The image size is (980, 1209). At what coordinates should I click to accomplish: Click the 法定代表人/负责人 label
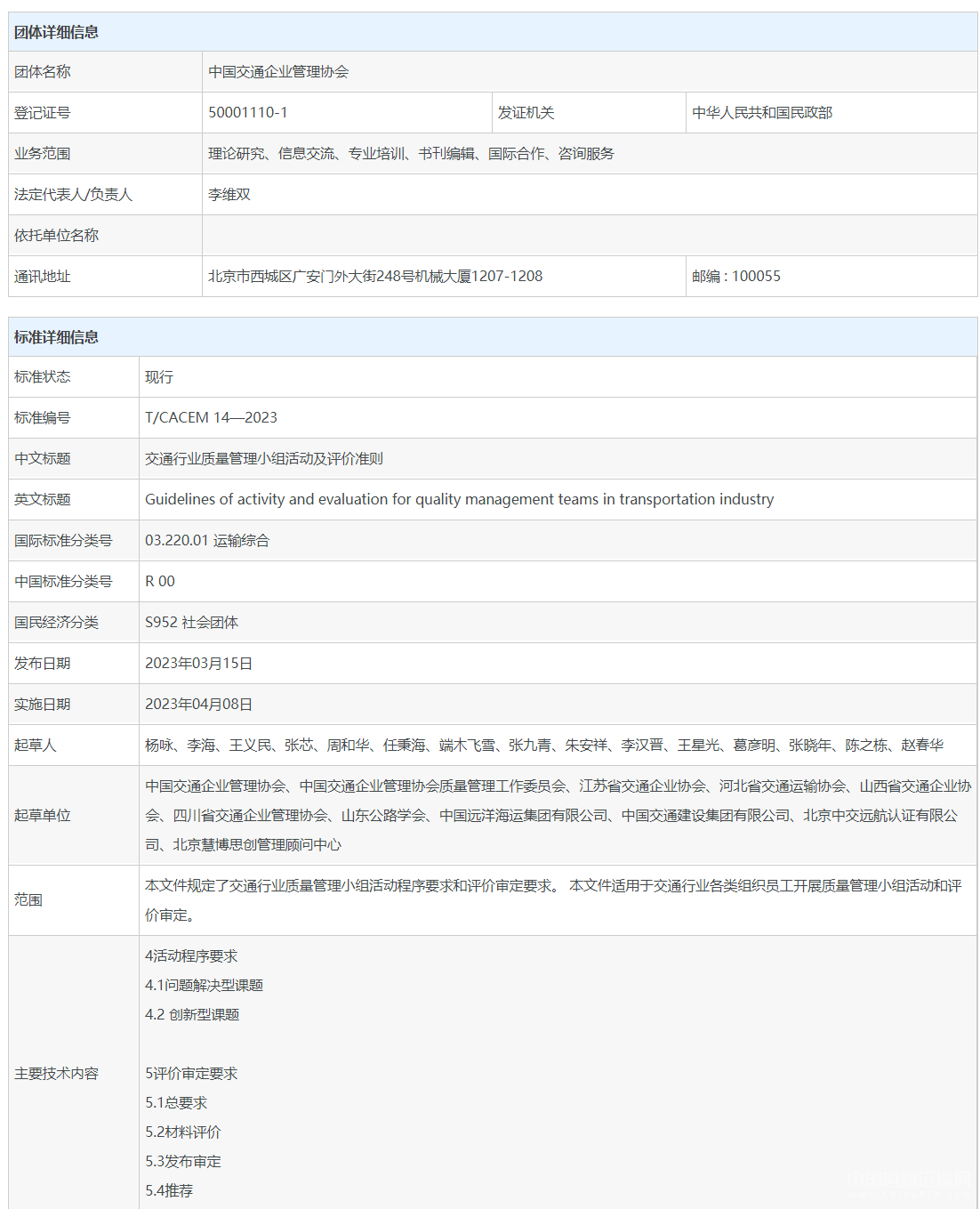tap(73, 195)
